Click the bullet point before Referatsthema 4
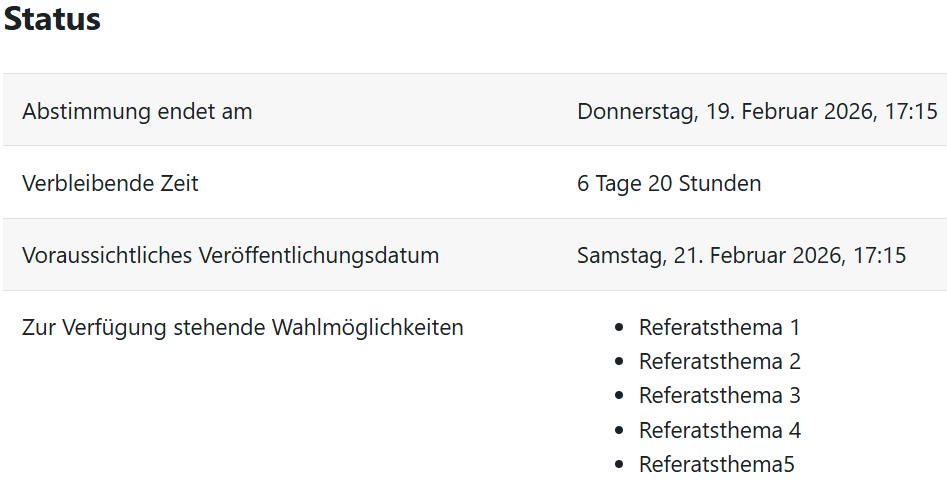The image size is (947, 491). coord(619,430)
